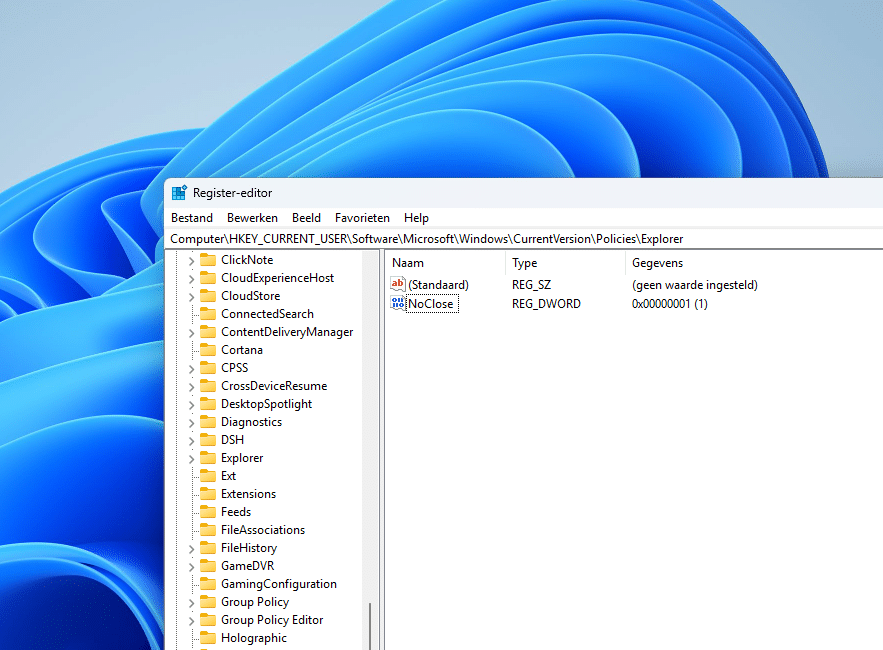883x650 pixels.
Task: Expand the ClickNote key
Action: [x=190, y=259]
